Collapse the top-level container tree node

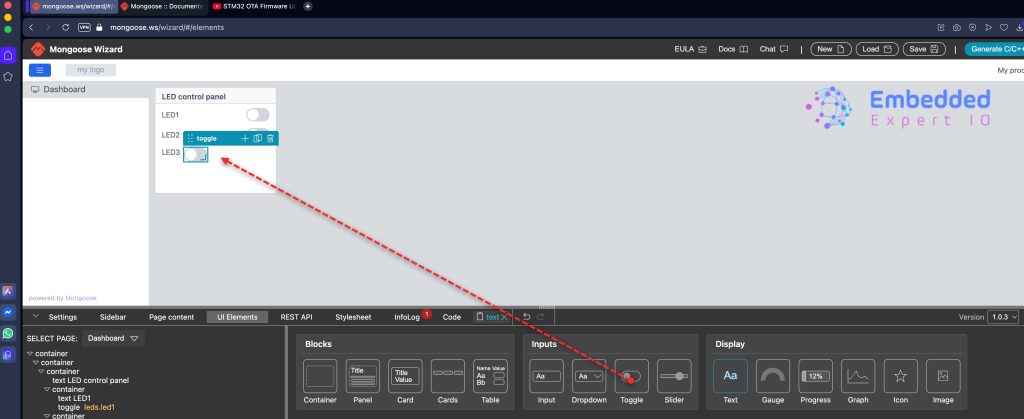tap(30, 354)
